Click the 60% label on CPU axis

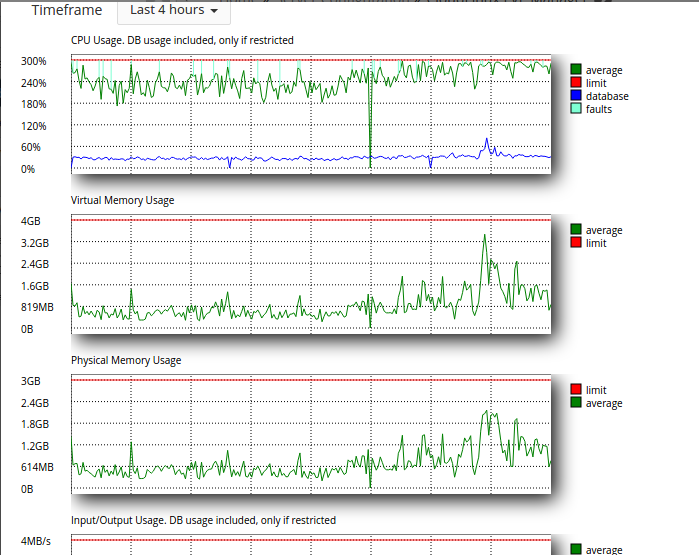click(31, 148)
